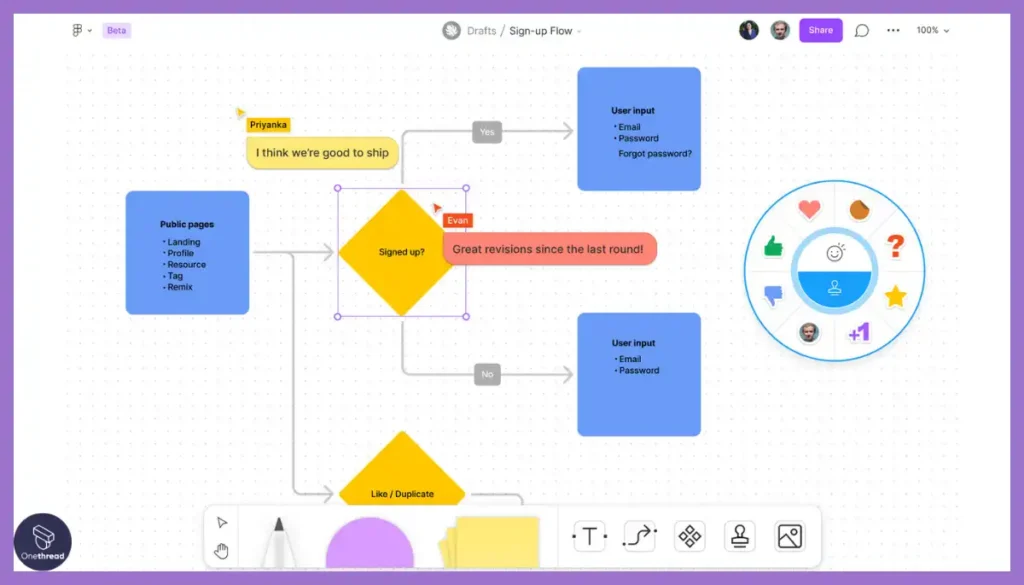Expand the main menu dropdown arrow
The height and width of the screenshot is (585, 1024).
90,31
